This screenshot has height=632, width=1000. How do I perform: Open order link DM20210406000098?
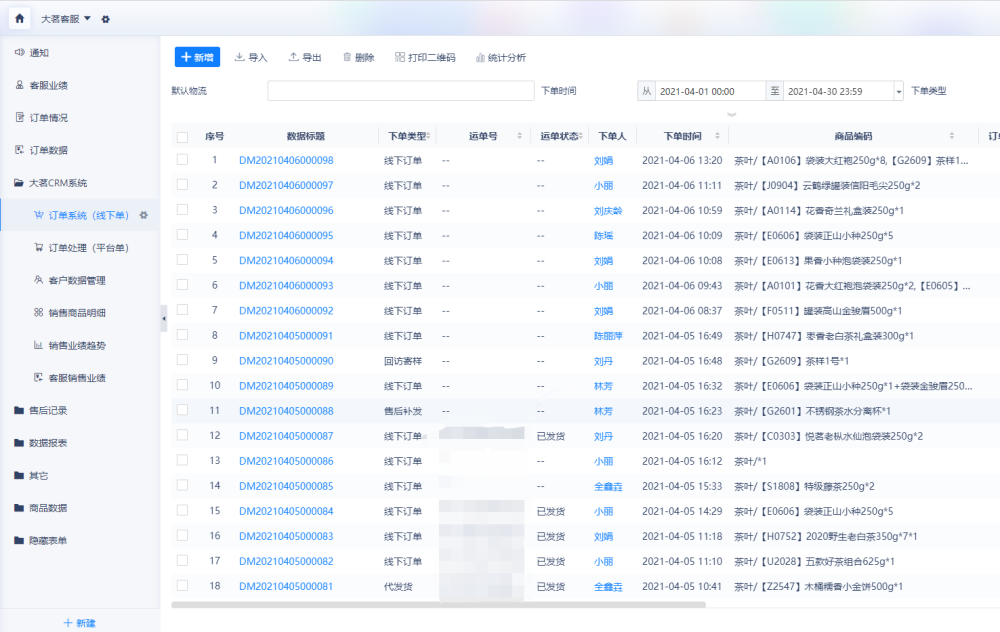286,160
